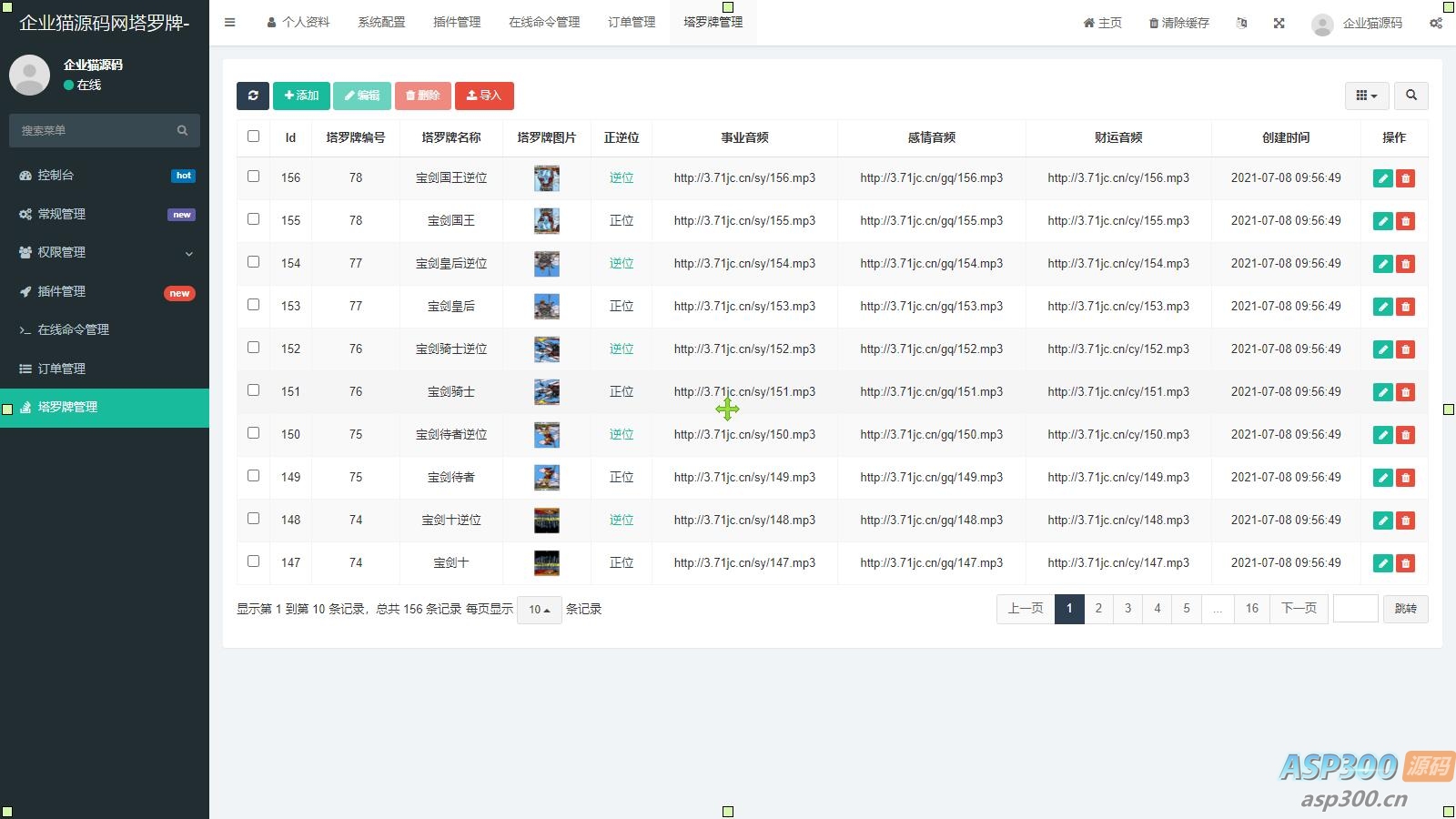Switch to the 订单管理 top tab

point(631,22)
